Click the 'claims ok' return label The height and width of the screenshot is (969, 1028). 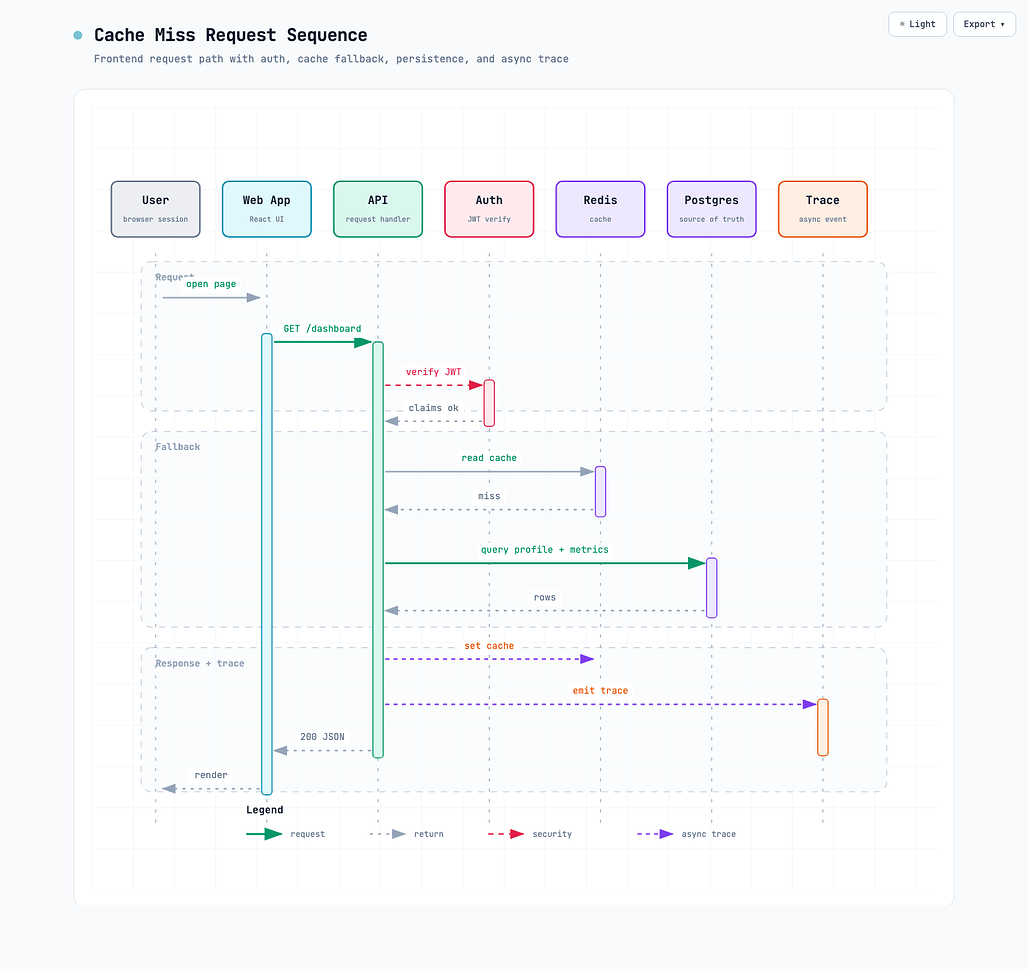coord(433,408)
